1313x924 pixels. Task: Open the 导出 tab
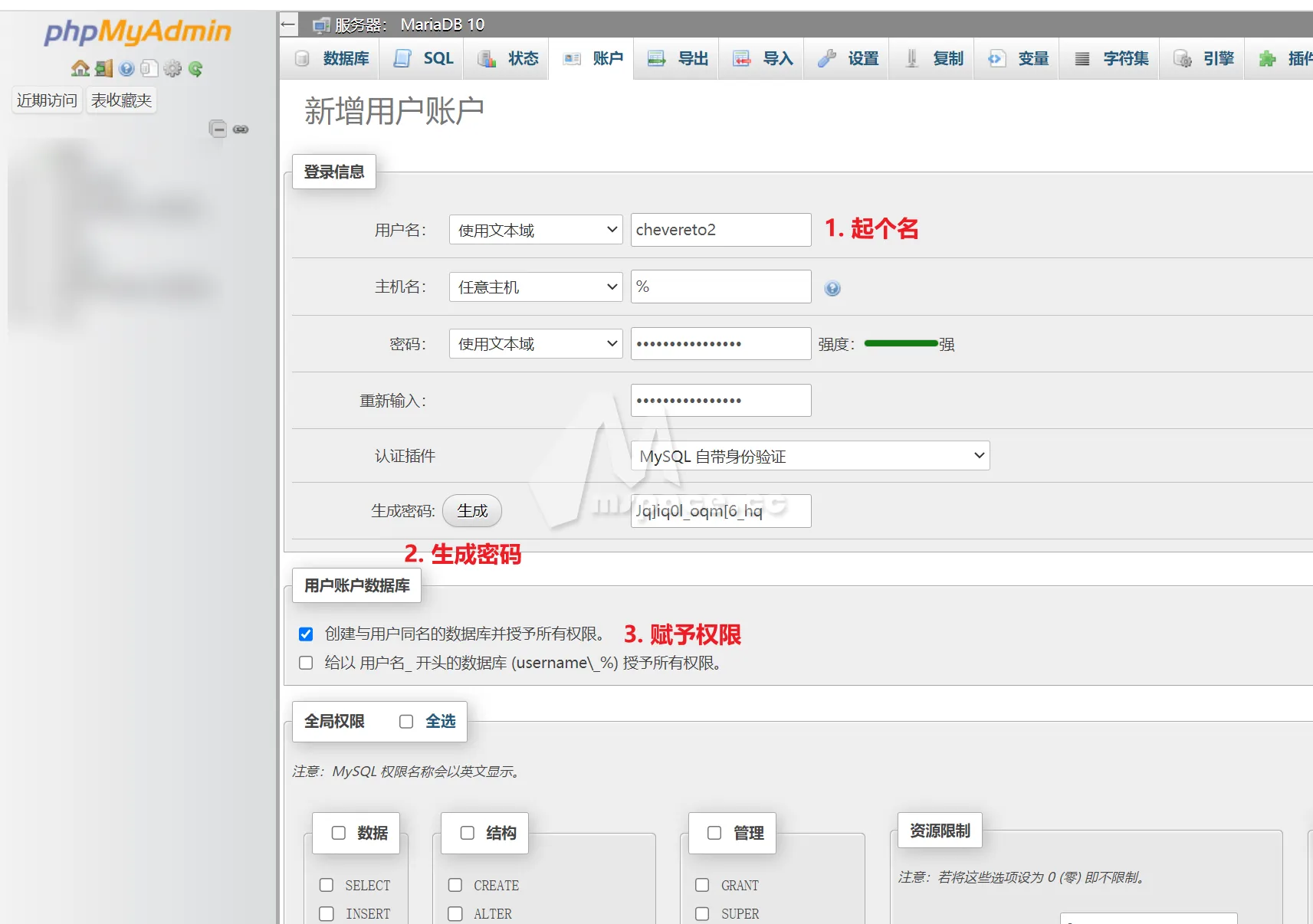coord(677,58)
